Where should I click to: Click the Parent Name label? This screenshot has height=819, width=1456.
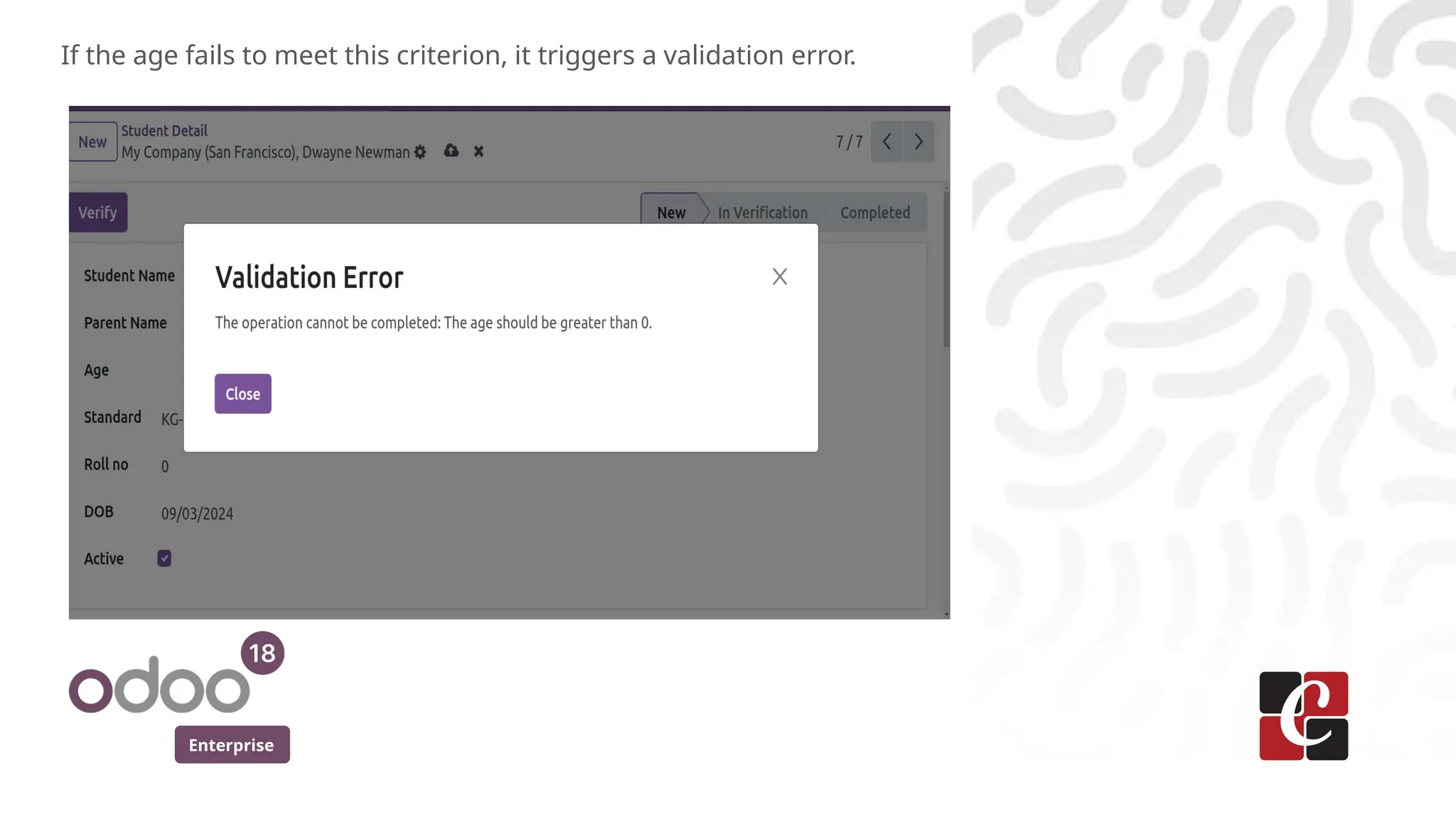click(125, 323)
